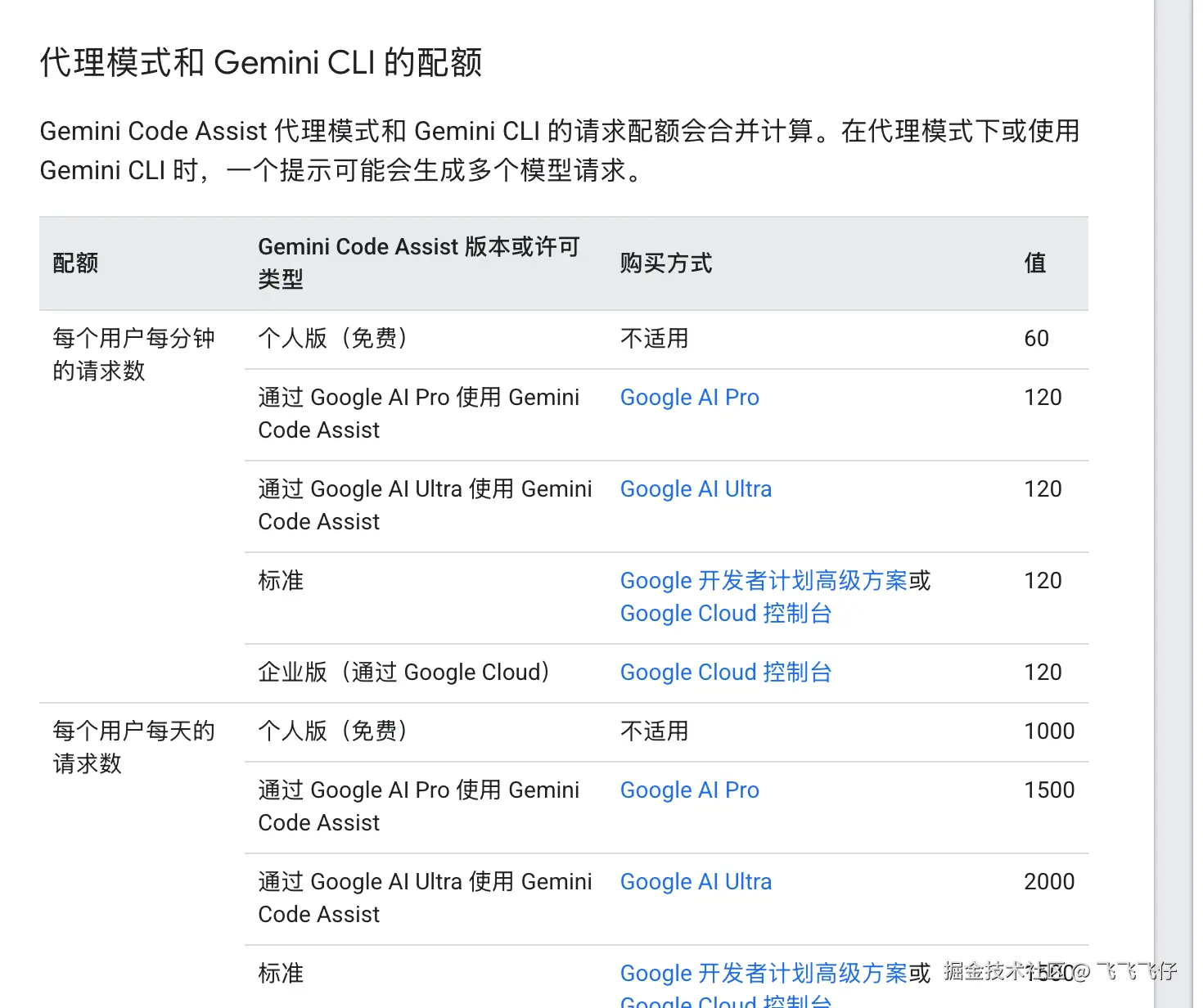Click heading 代理模式和 Gemini CLI 的配额
The width and height of the screenshot is (1203, 1008).
tap(261, 62)
